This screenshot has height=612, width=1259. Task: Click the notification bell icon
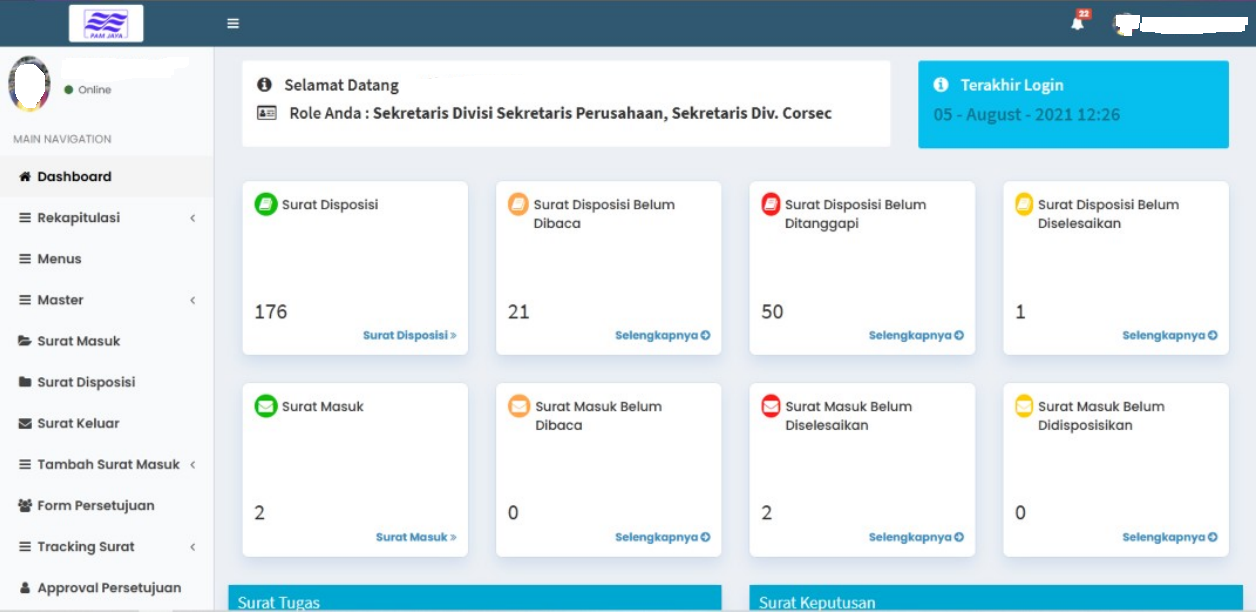pyautogui.click(x=1077, y=23)
